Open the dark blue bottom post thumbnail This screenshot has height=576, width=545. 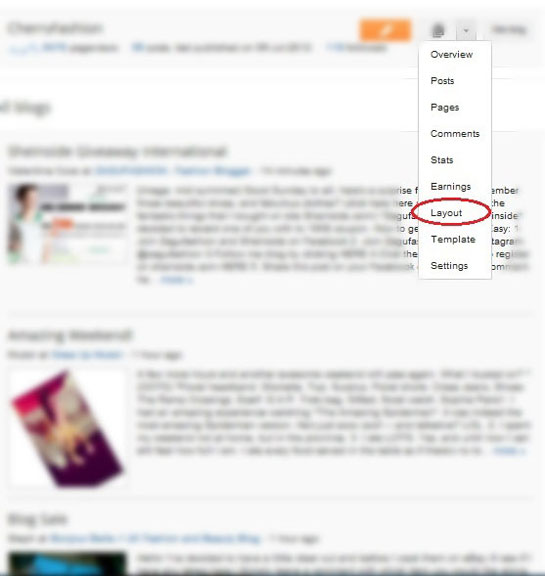(x=67, y=563)
